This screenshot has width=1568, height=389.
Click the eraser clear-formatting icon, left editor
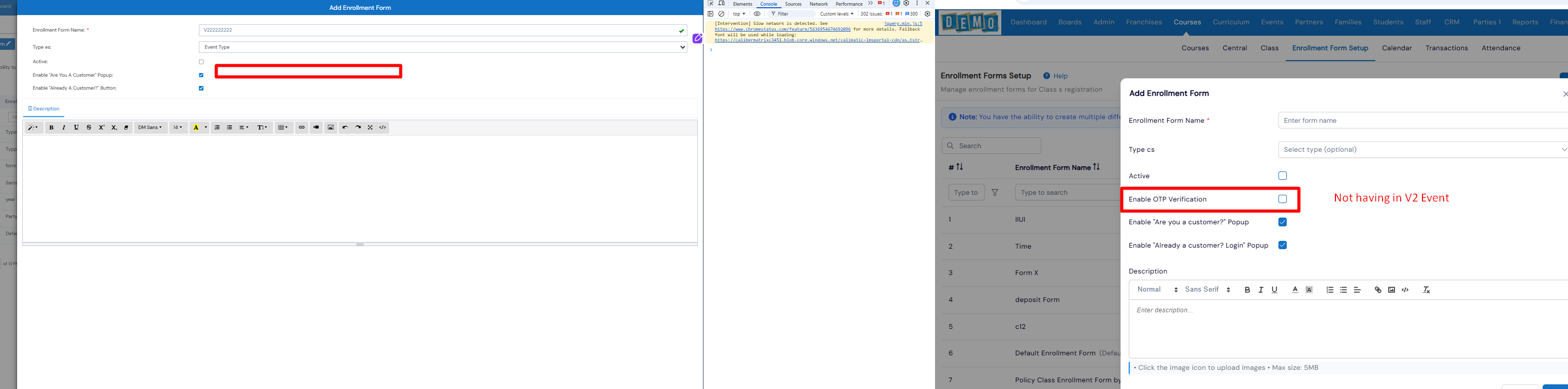126,127
